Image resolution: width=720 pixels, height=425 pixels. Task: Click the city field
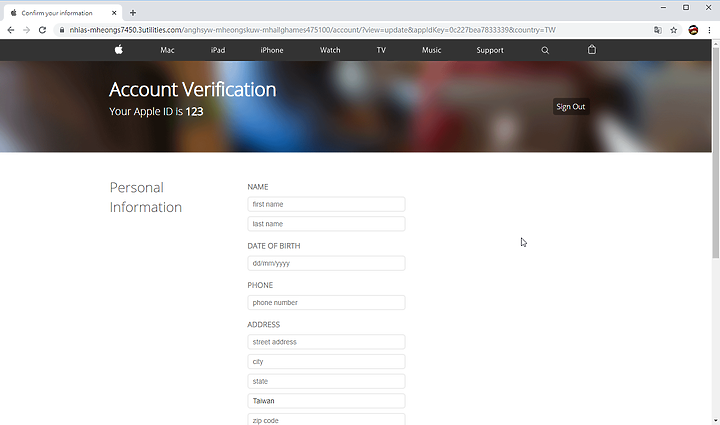[x=326, y=362]
